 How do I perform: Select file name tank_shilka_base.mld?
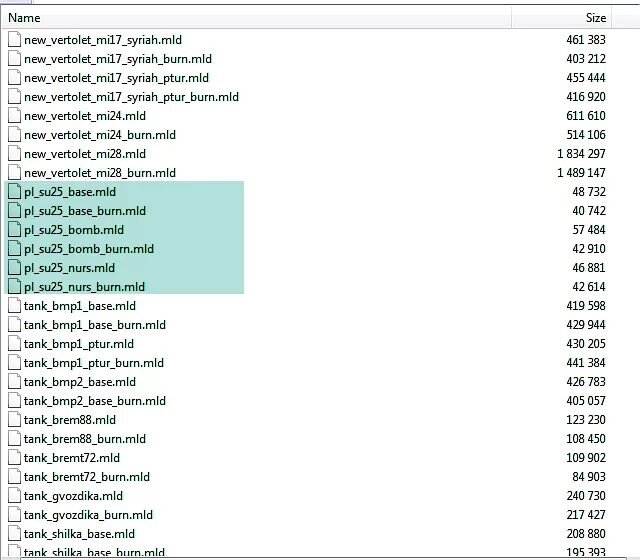click(x=80, y=534)
